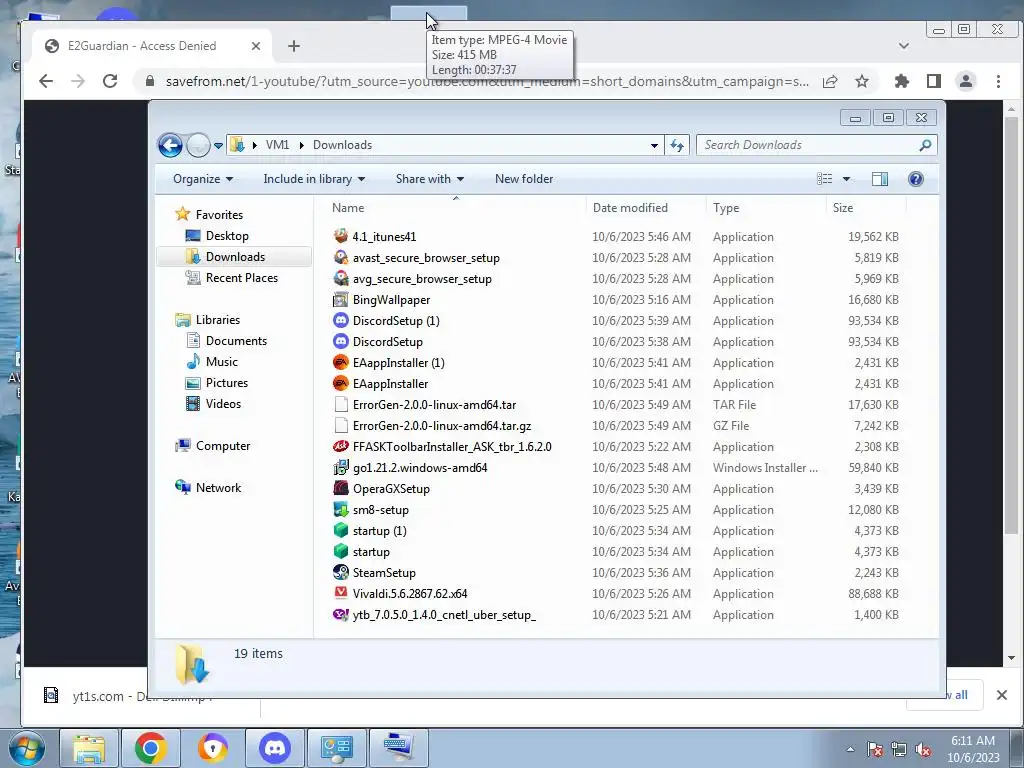Select the startup (1) file icon

[x=340, y=530]
